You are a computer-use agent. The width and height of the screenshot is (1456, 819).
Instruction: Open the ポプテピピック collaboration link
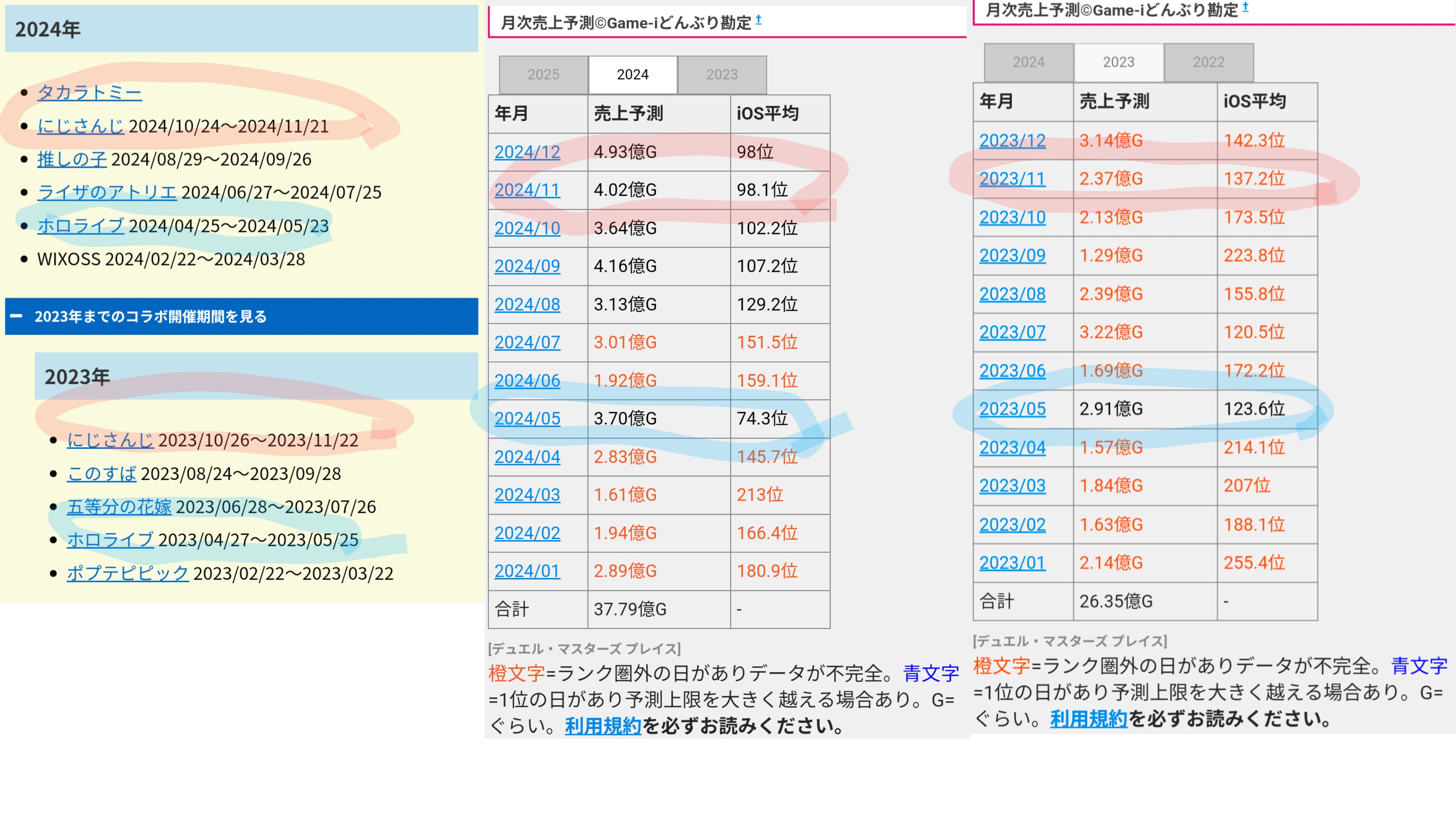[128, 573]
